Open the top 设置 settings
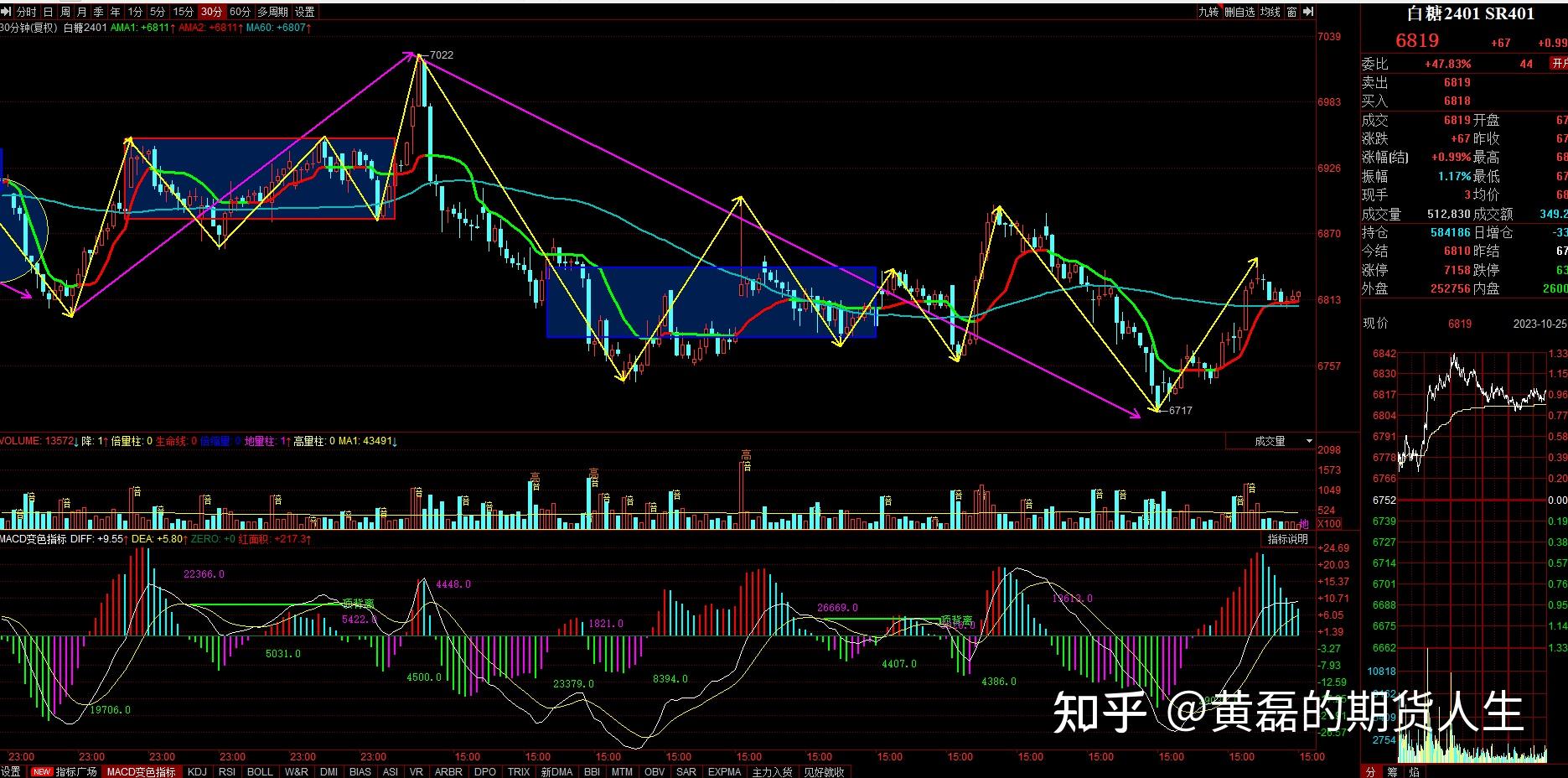Screen dimensions: 1568x778 (x=305, y=12)
